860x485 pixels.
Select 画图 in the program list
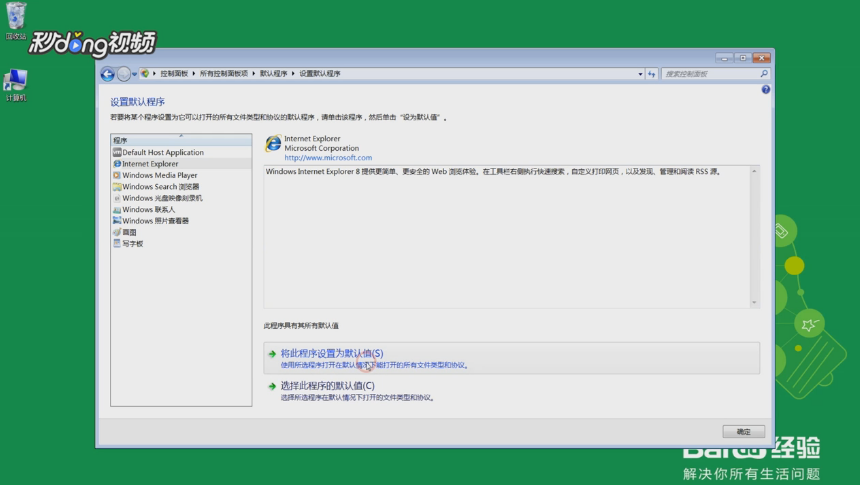181,233
